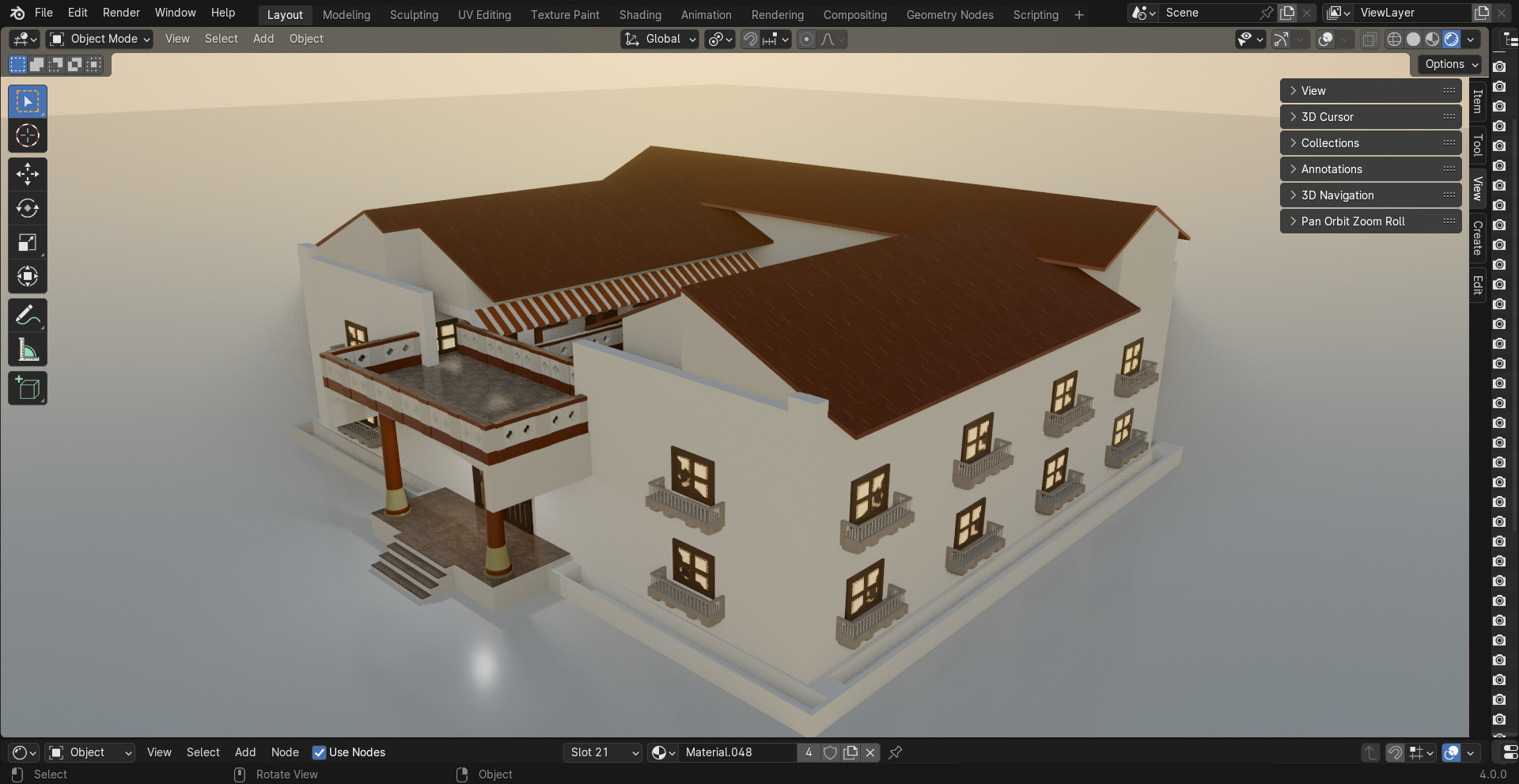The width and height of the screenshot is (1519, 784).
Task: Open the snapping options dropdown
Action: click(x=776, y=39)
